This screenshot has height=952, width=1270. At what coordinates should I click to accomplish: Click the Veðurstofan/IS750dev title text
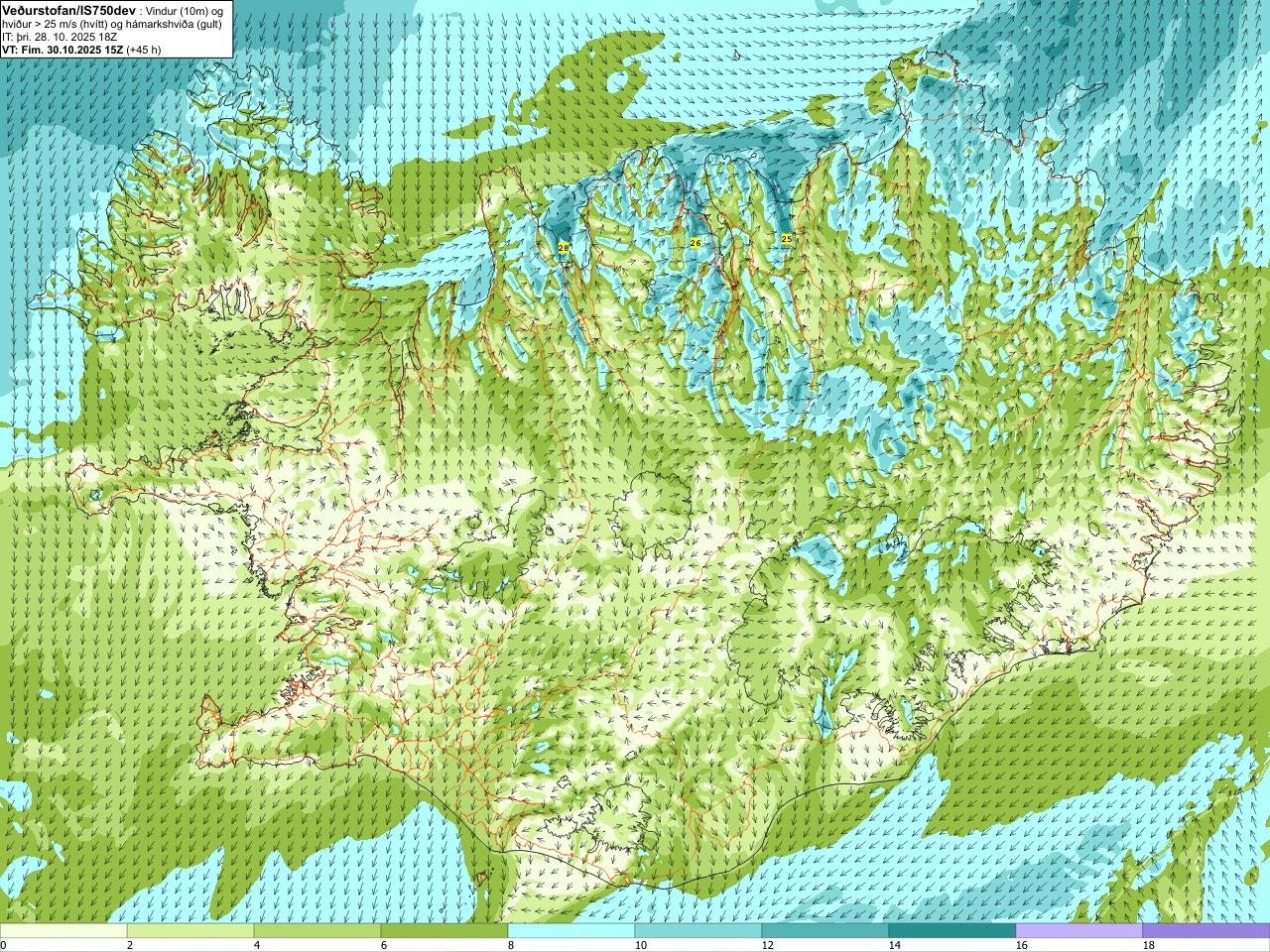[69, 10]
